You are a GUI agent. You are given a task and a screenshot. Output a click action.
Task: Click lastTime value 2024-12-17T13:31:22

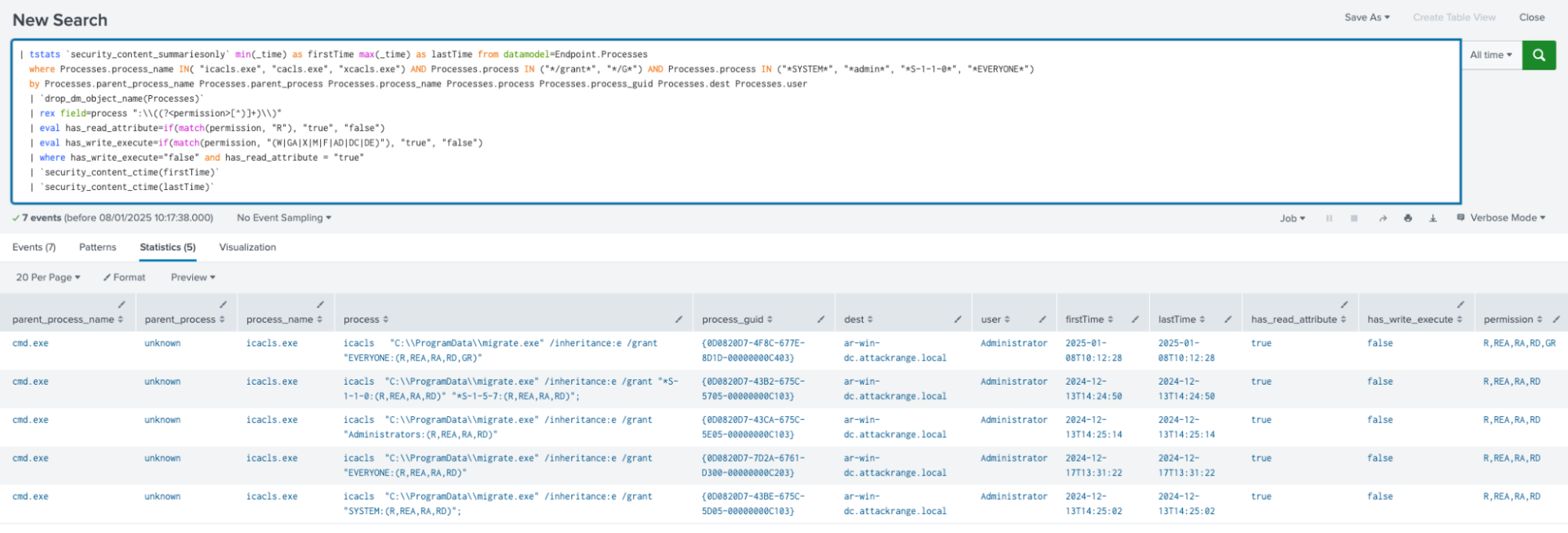[1187, 465]
